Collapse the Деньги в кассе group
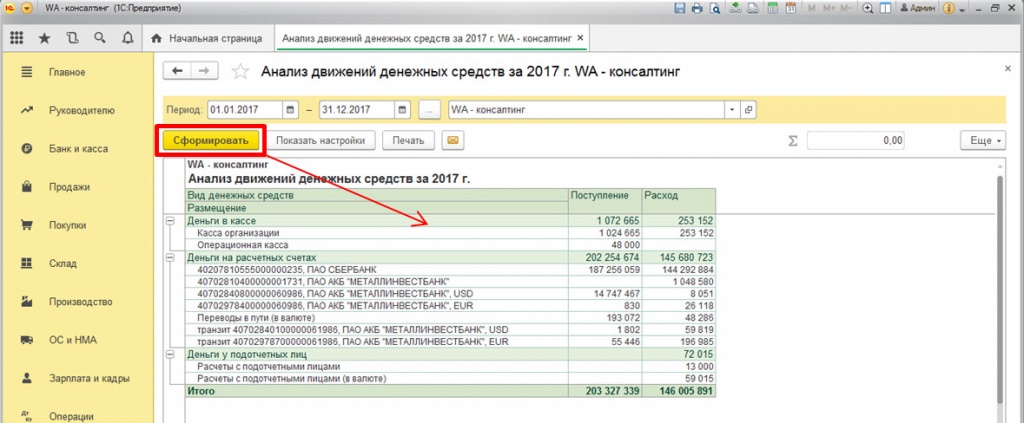Screen dimensions: 1024x423 click(x=170, y=219)
